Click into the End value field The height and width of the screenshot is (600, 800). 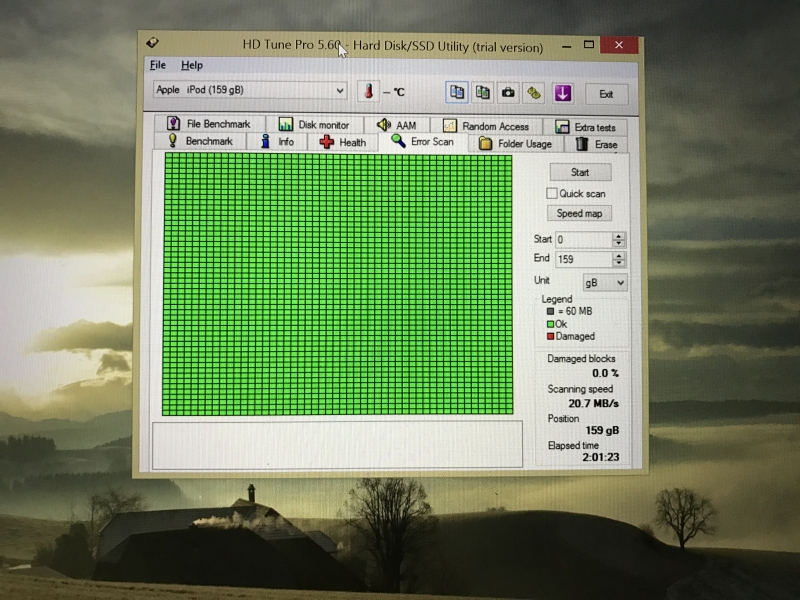pos(582,259)
